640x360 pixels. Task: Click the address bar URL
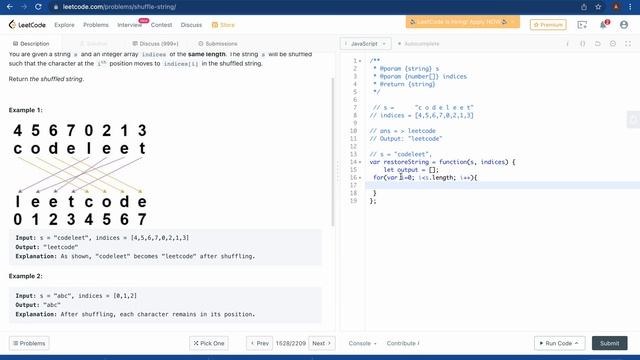[119, 7]
